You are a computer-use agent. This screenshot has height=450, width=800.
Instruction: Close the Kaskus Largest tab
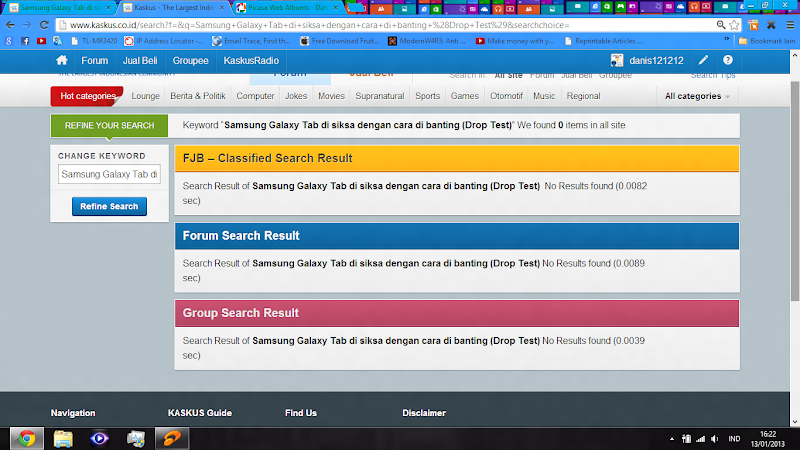click(221, 8)
